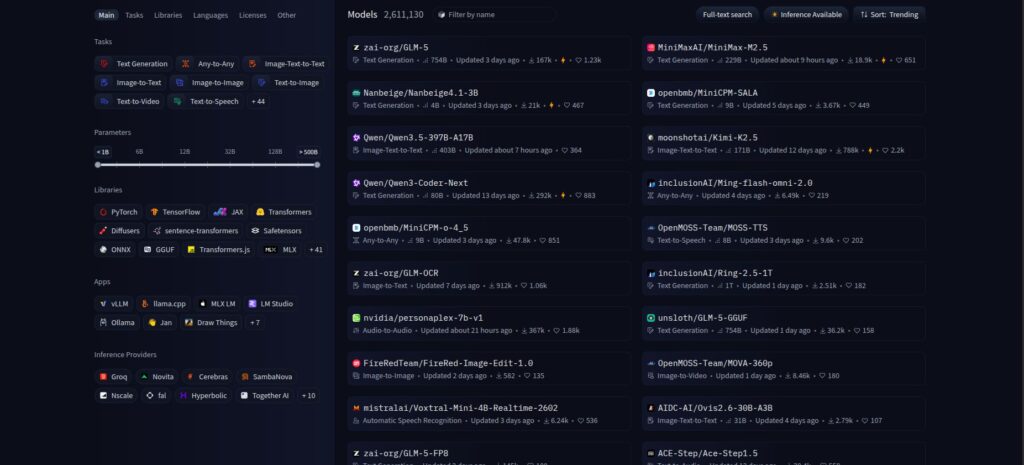Select the Ollama app icon
The height and width of the screenshot is (465, 1024).
coord(103,323)
